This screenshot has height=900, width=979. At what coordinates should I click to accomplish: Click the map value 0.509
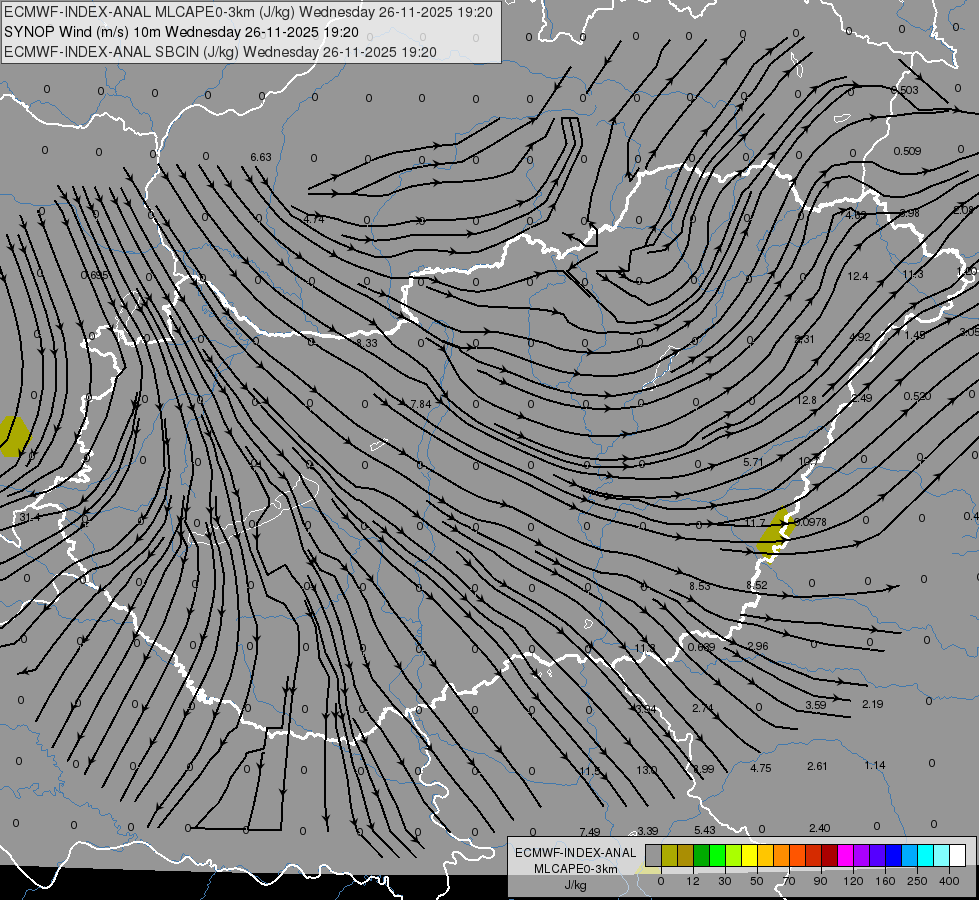[x=907, y=151]
